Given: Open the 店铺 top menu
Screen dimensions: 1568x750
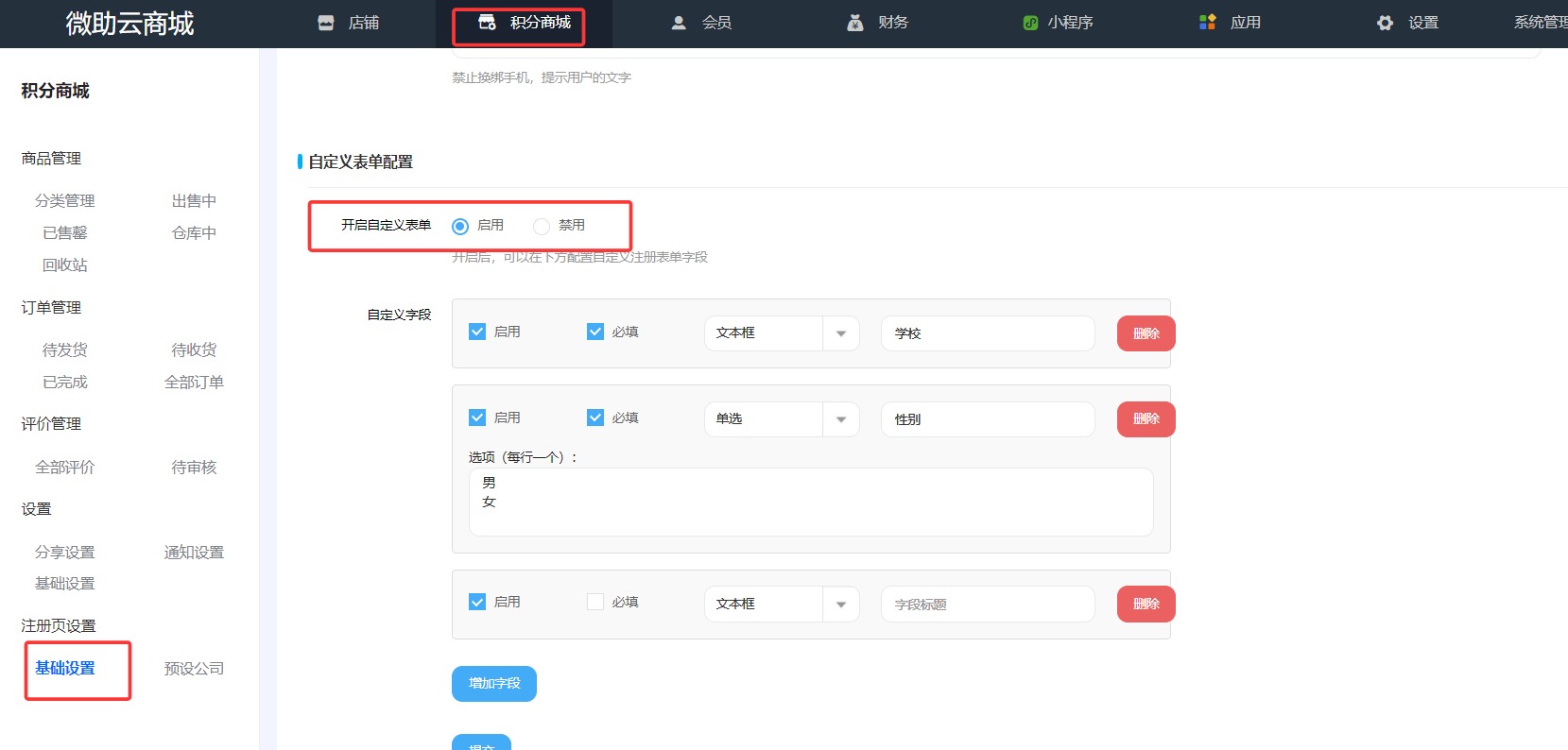Looking at the screenshot, I should (363, 23).
